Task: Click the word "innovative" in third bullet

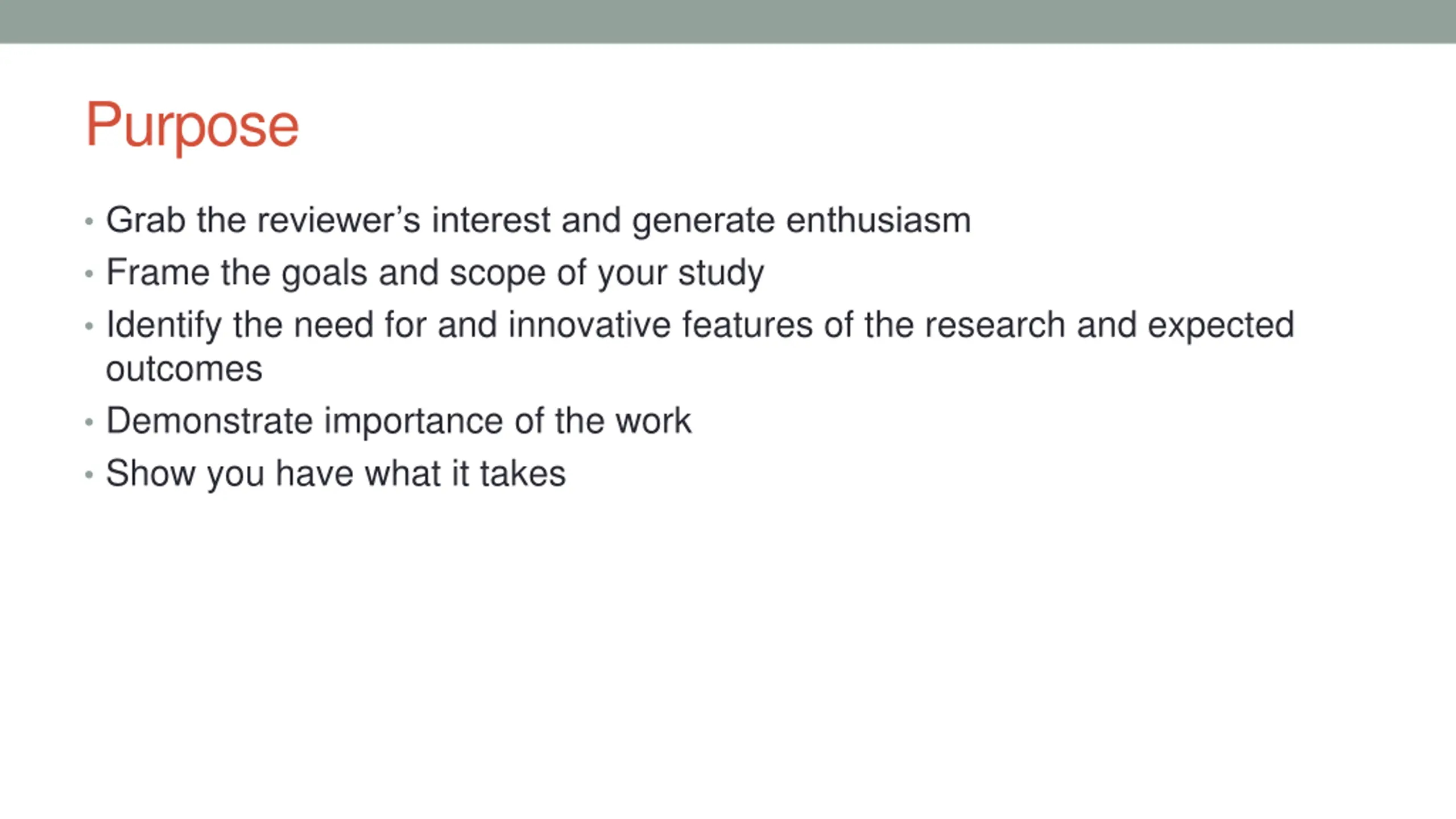Action: 589,325
